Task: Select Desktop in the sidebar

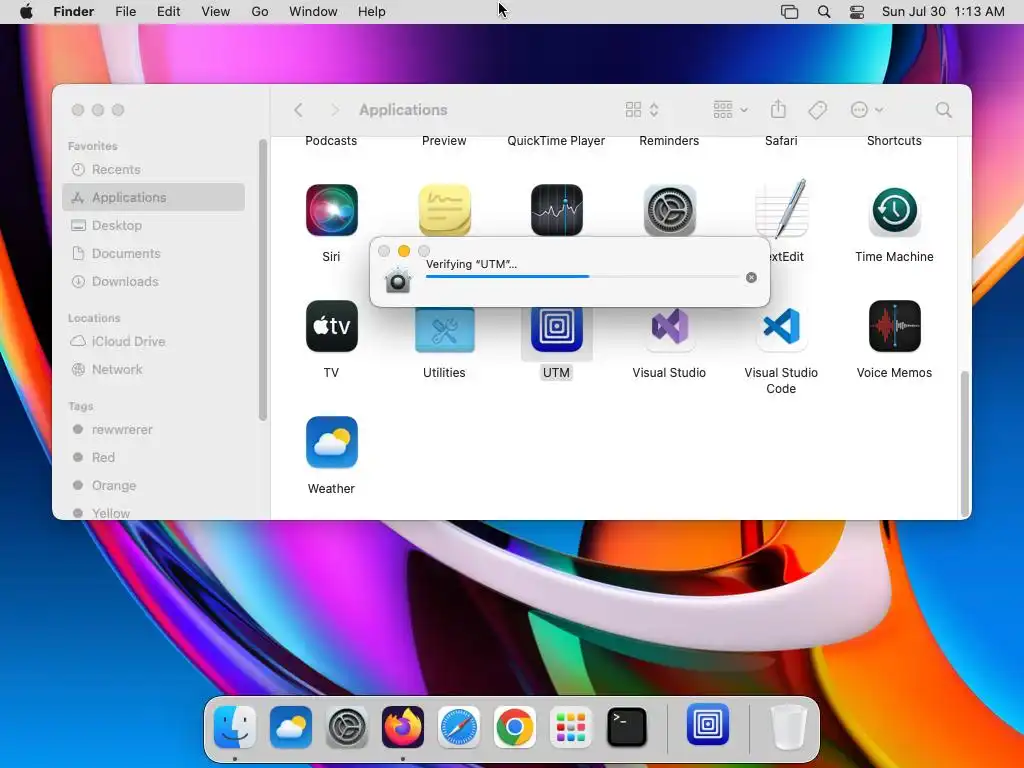Action: (x=153, y=225)
